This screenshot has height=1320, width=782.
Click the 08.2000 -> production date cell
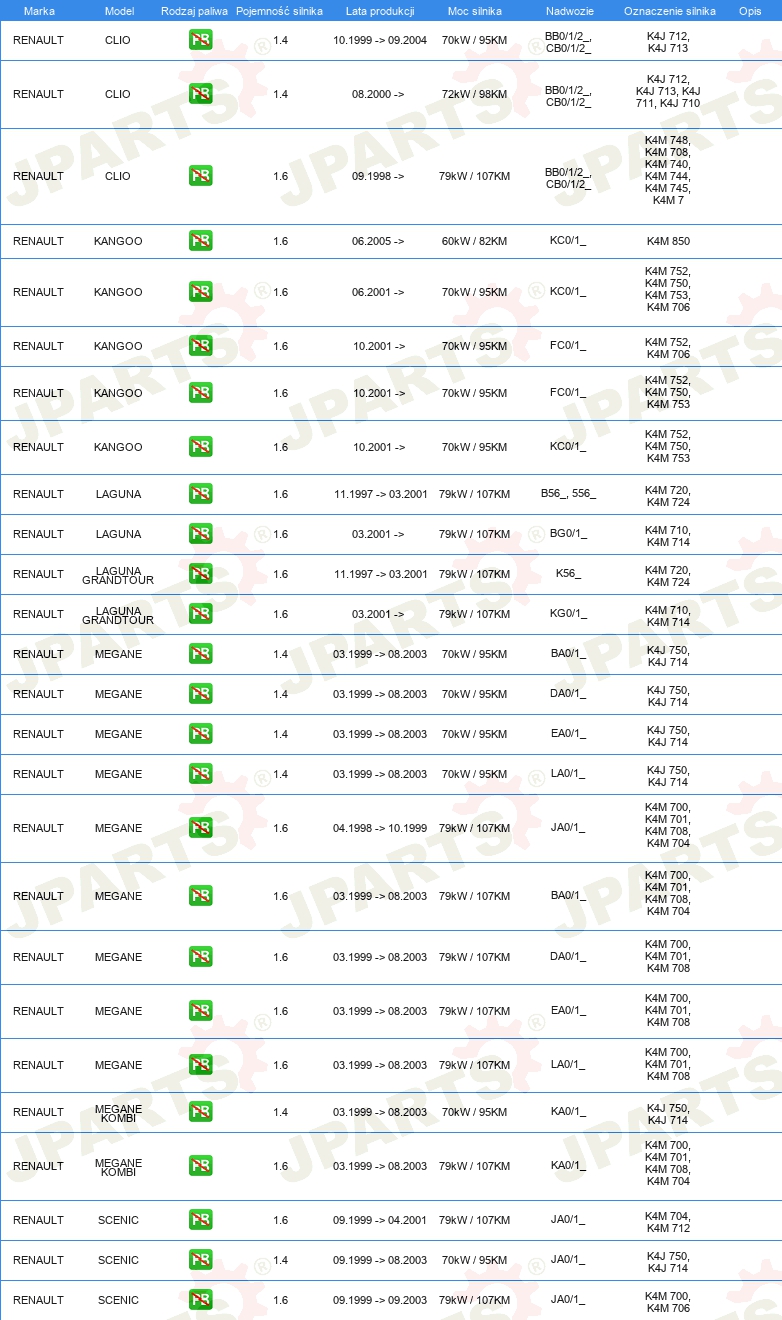[x=378, y=94]
